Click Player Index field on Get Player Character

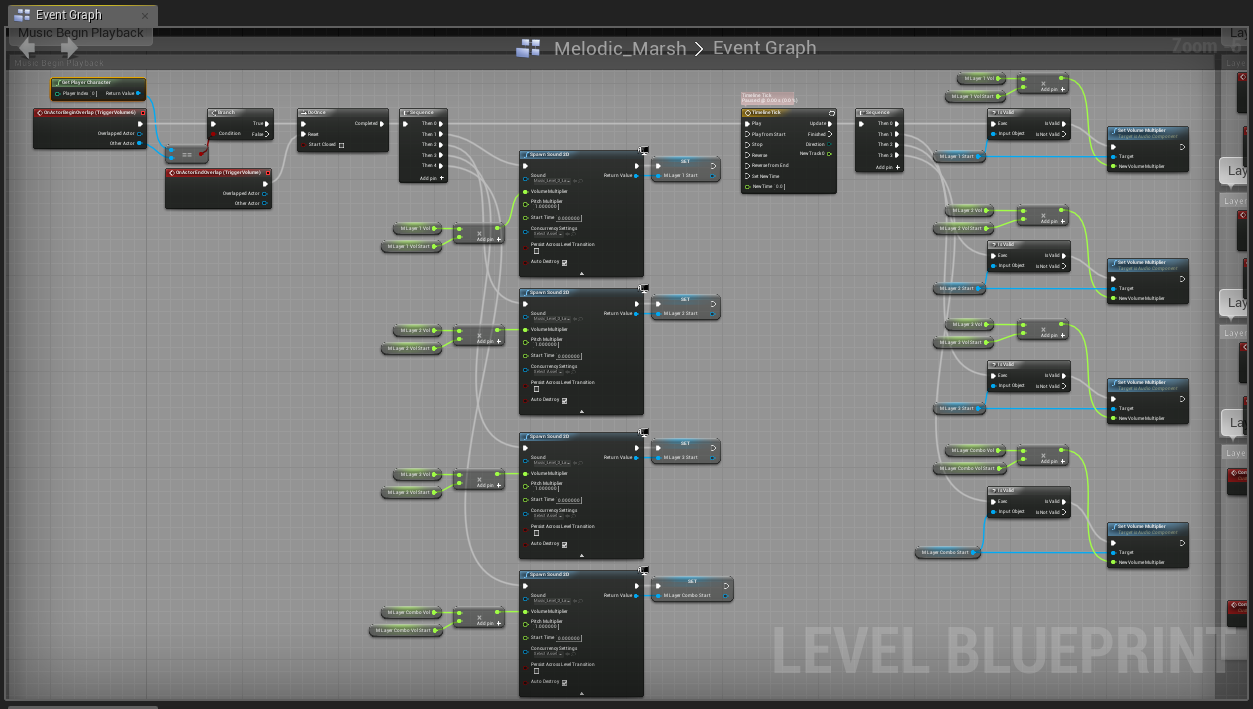[94, 93]
